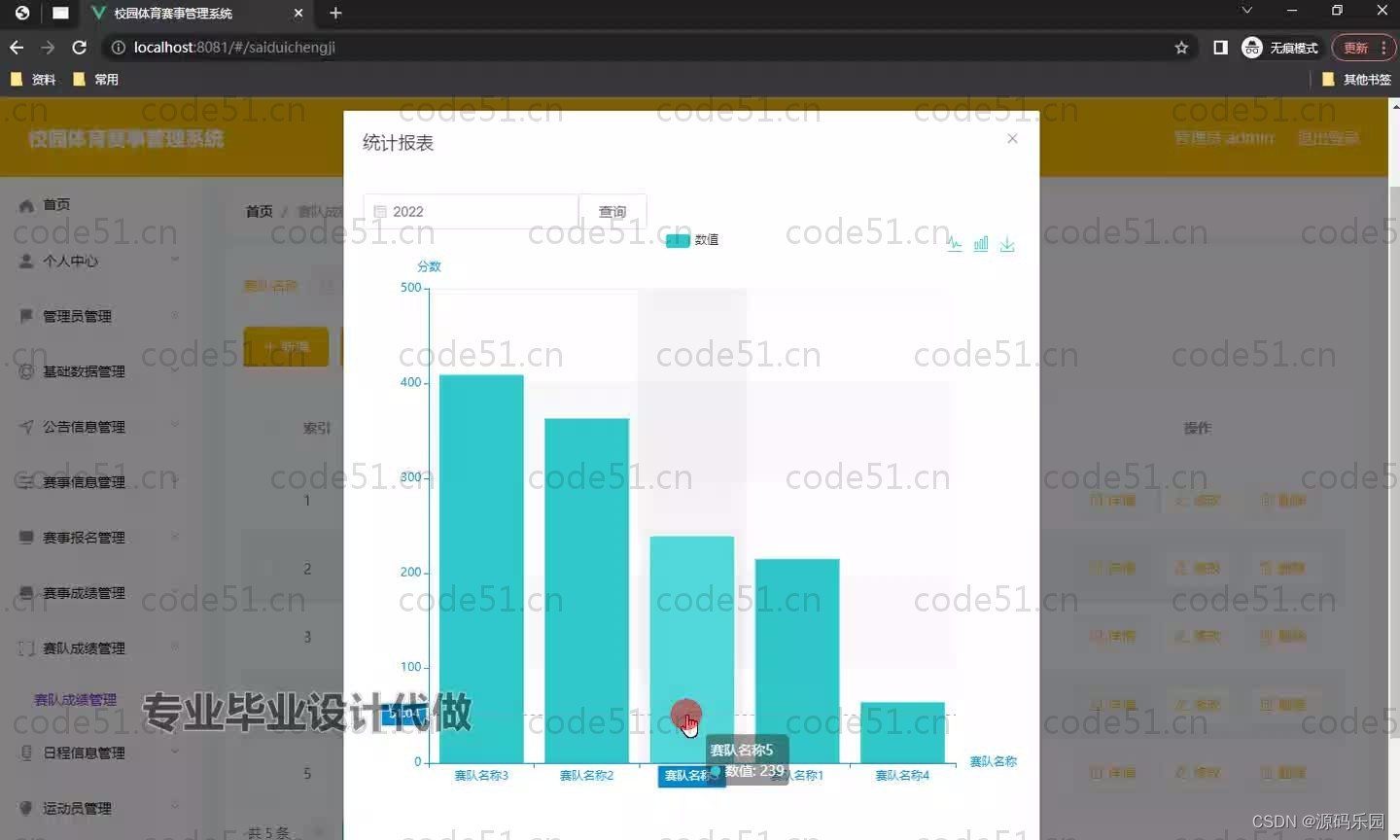Viewport: 1400px width, 840px height.
Task: Click the 赛队名称4 axis label
Action: click(x=902, y=776)
